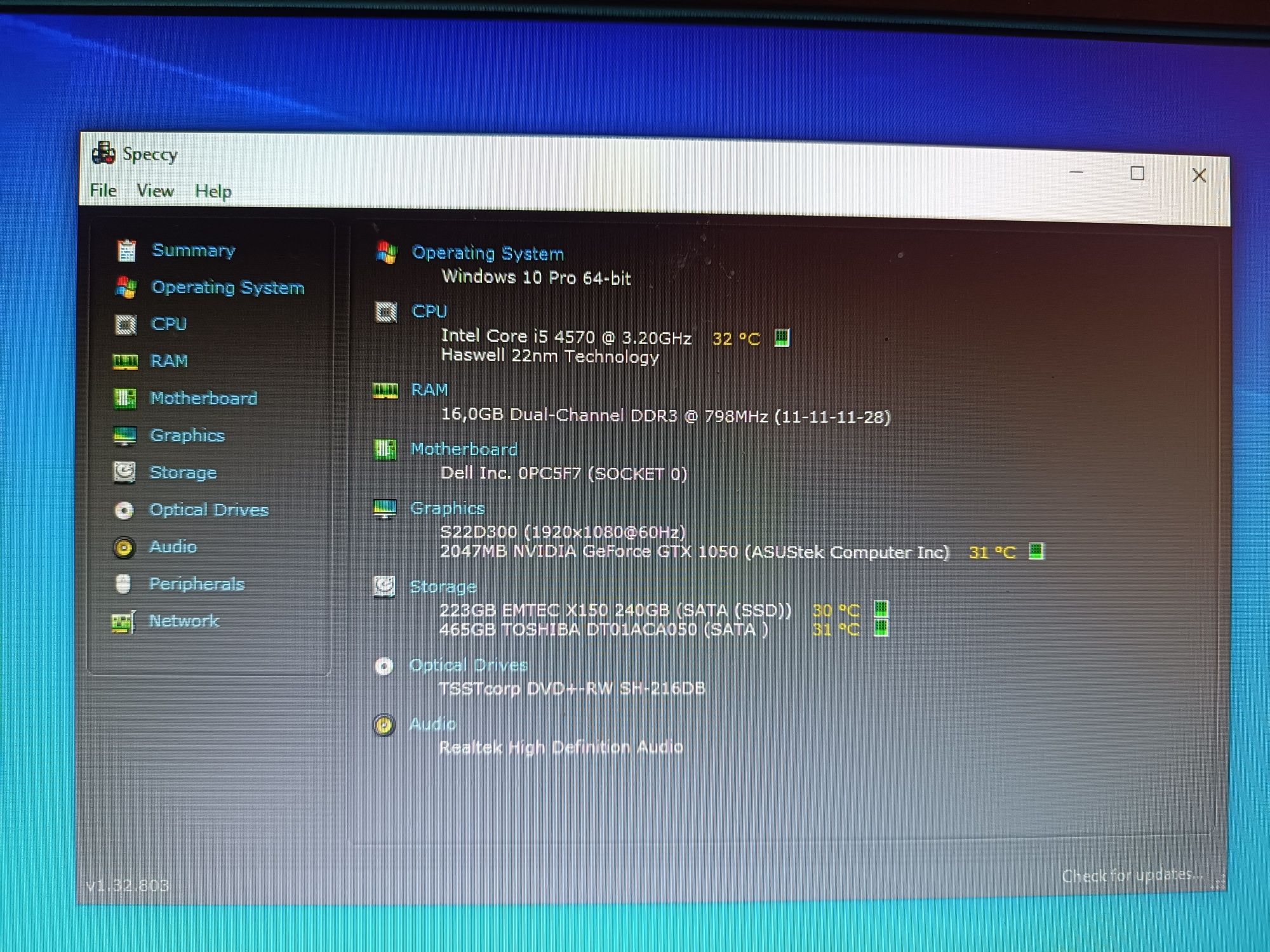Click the text Intel Core i5 4570 @ 3.20GHz
The width and height of the screenshot is (1270, 952).
pos(566,337)
